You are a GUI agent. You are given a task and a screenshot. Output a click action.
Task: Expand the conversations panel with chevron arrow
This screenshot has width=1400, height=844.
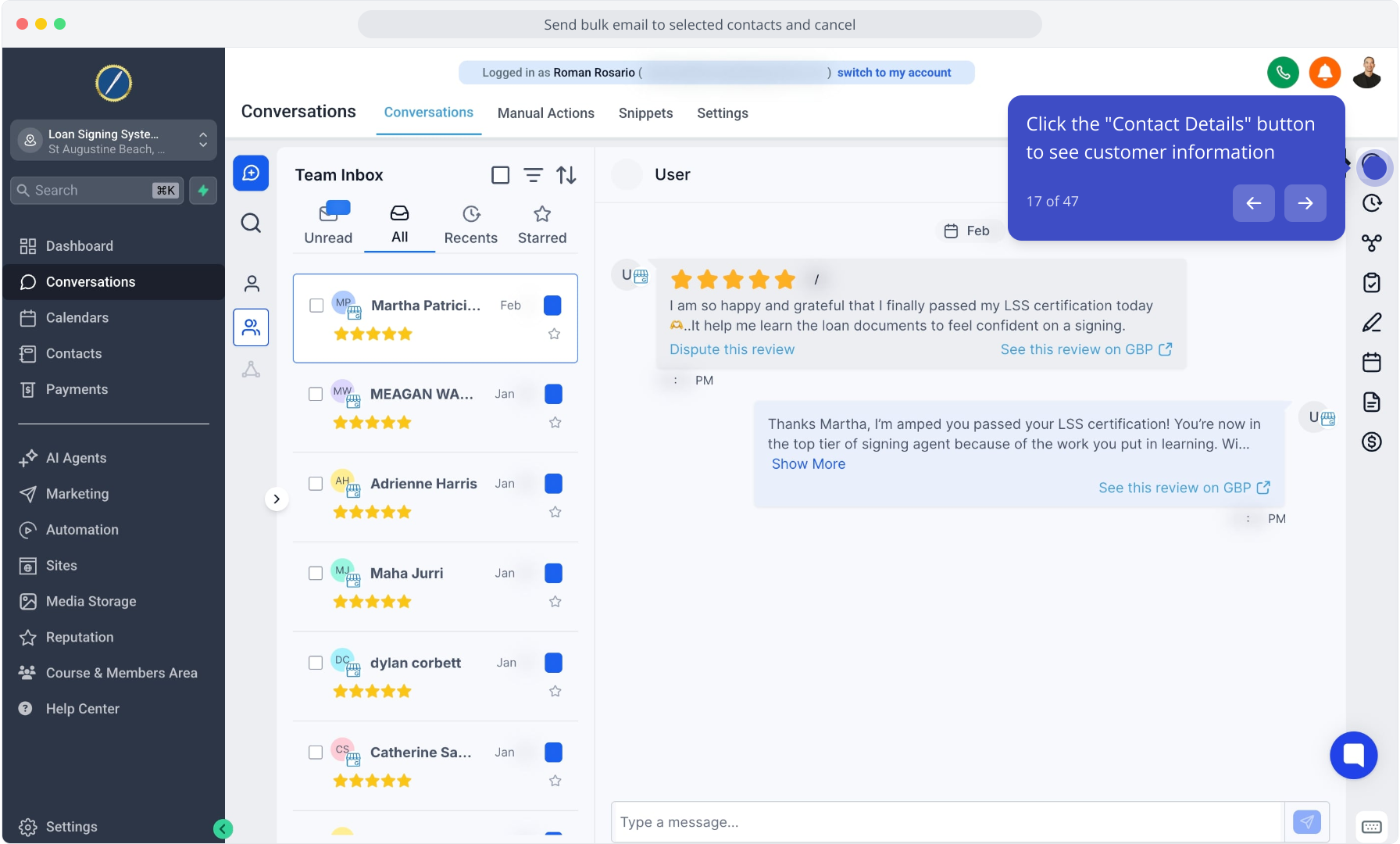[x=277, y=499]
